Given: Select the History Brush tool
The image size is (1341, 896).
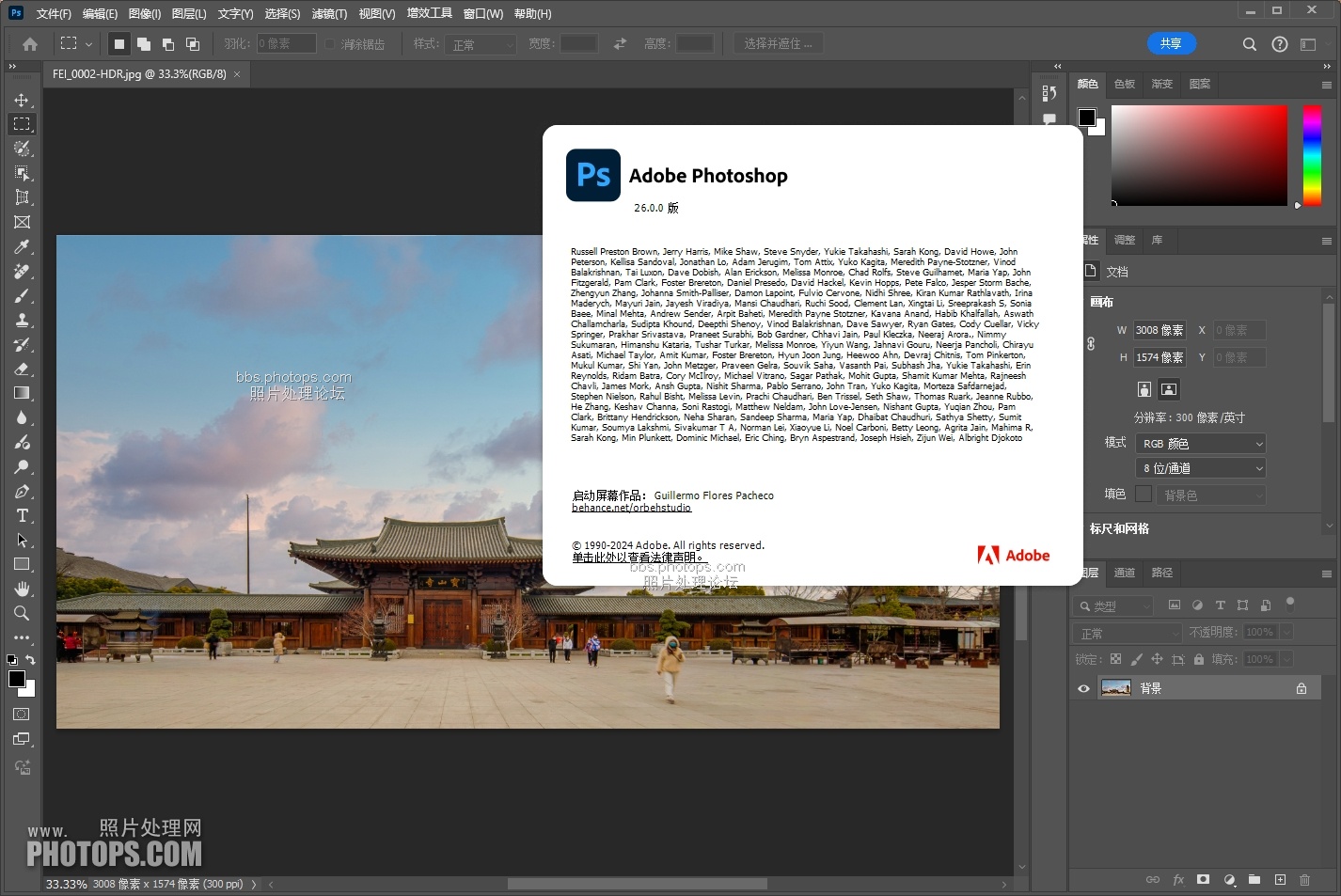Looking at the screenshot, I should pos(22,344).
